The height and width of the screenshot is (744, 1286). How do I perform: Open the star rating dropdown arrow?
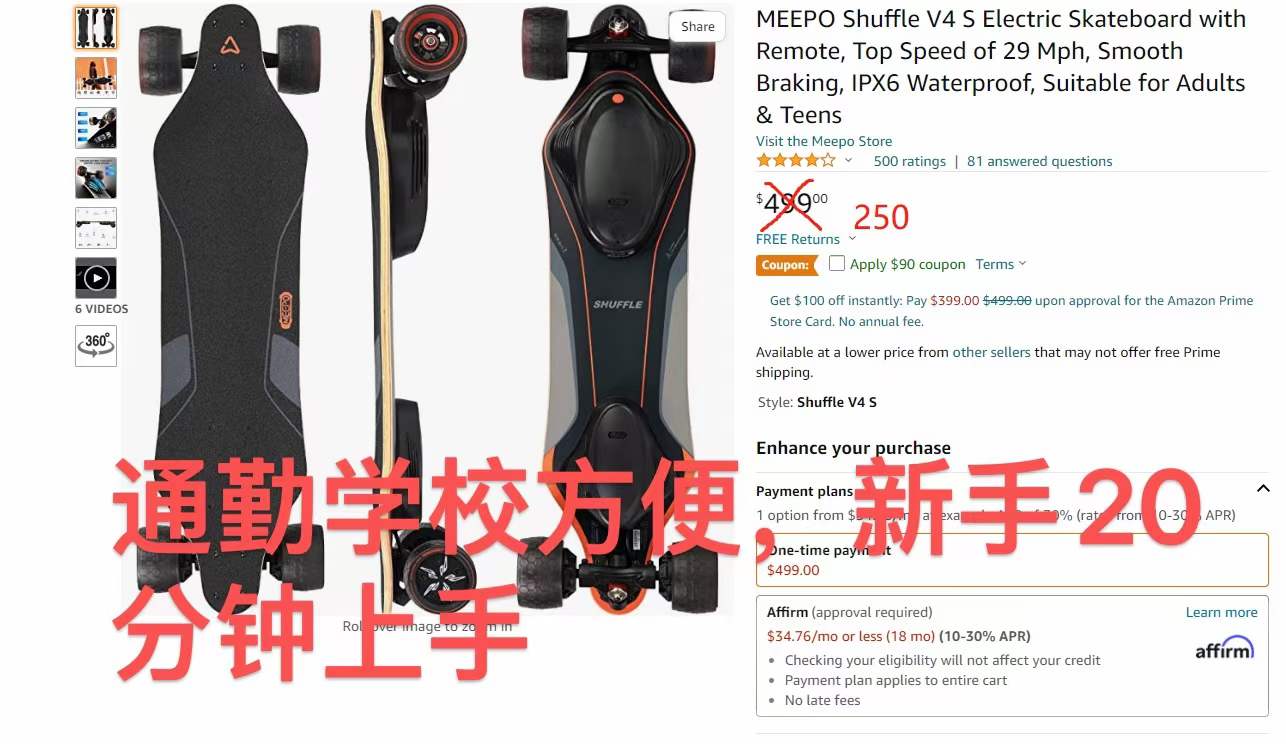pos(849,160)
